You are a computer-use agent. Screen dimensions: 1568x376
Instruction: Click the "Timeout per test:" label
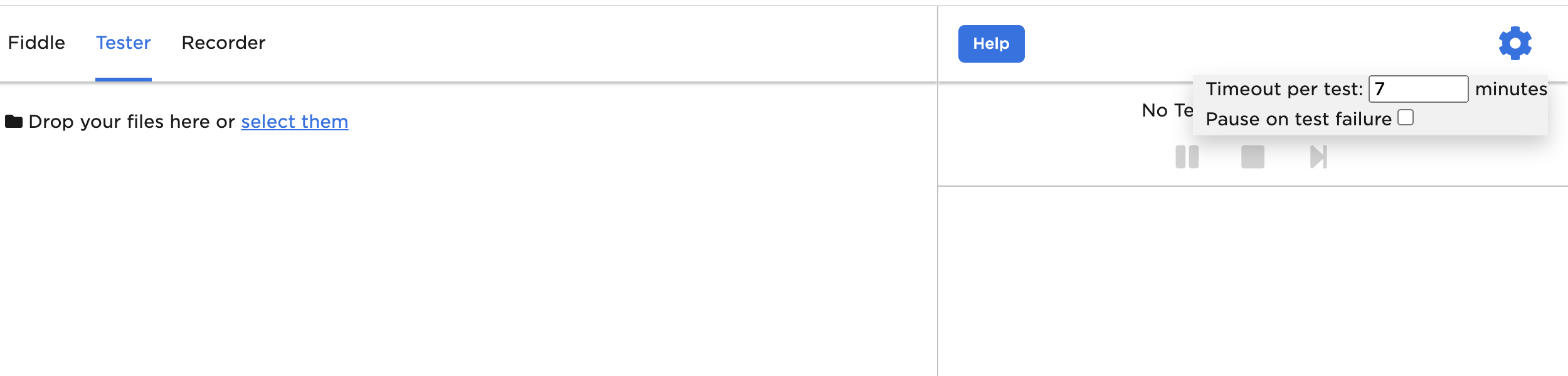[1284, 89]
